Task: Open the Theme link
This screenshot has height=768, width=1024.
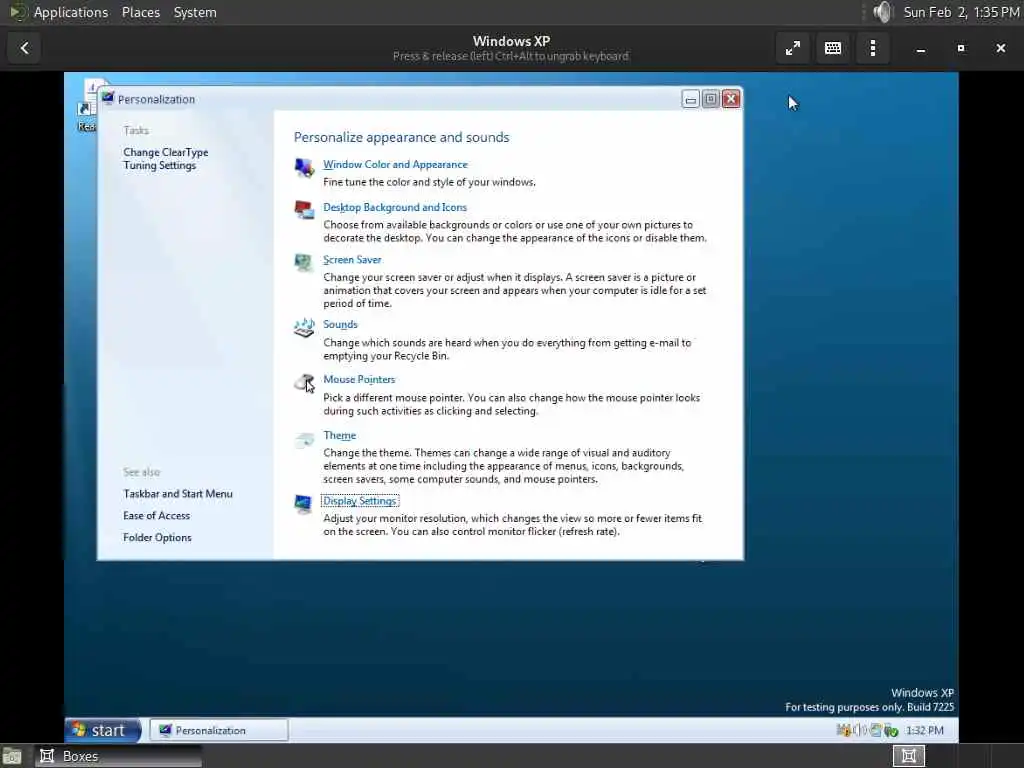Action: [340, 436]
